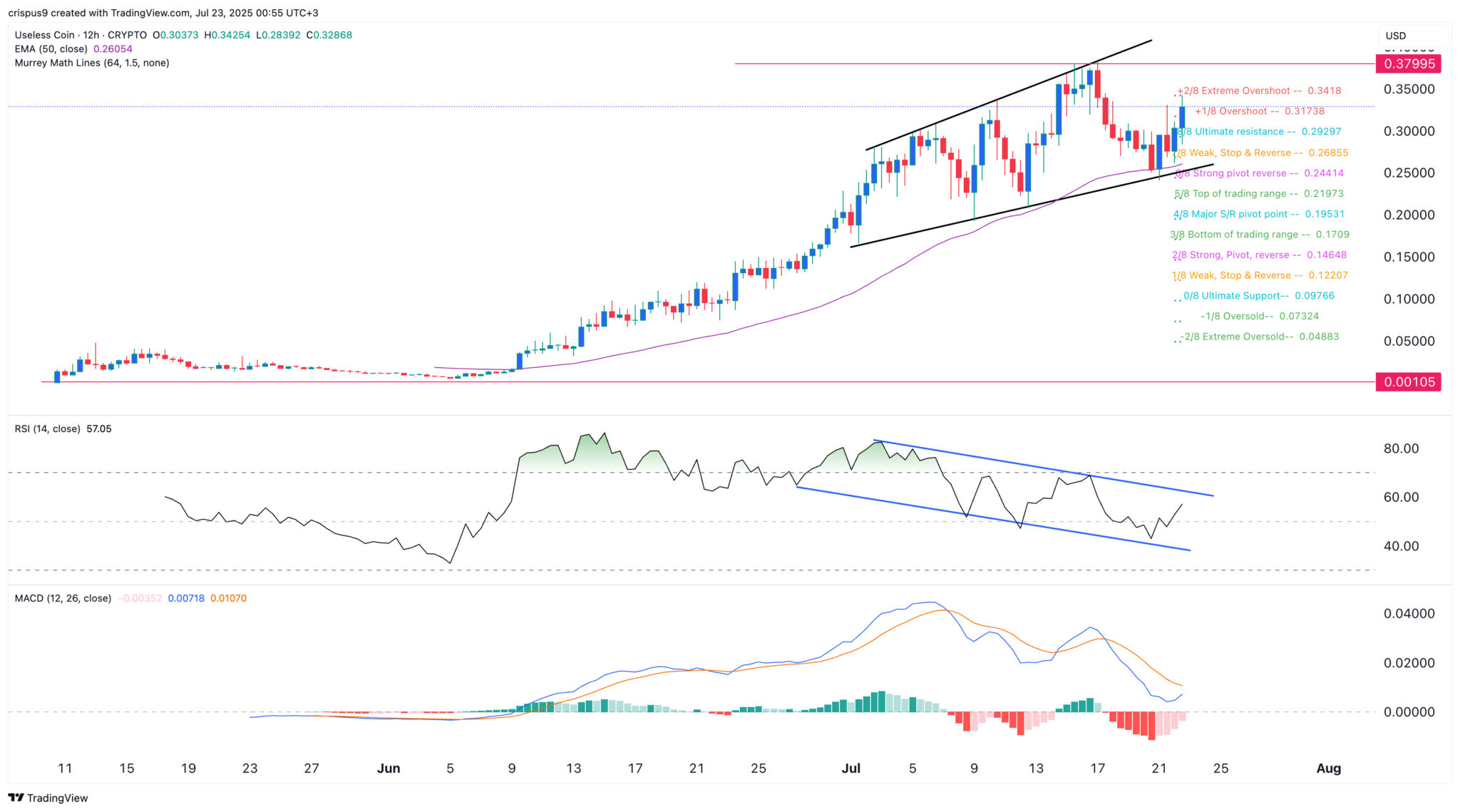Click the 0.04000 MACD scale value

[1409, 614]
